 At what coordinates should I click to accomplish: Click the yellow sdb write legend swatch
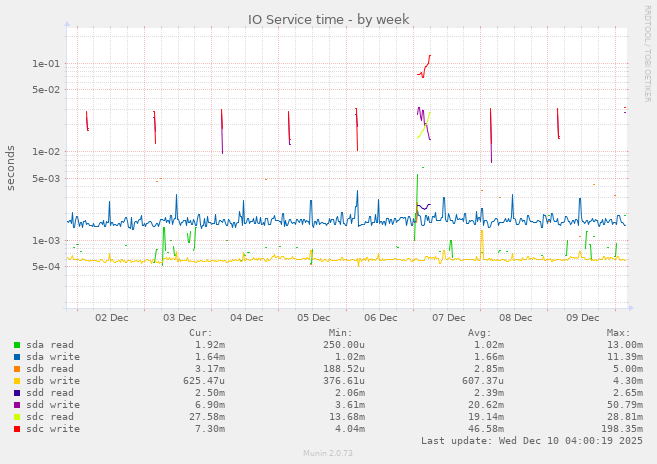coord(17,381)
